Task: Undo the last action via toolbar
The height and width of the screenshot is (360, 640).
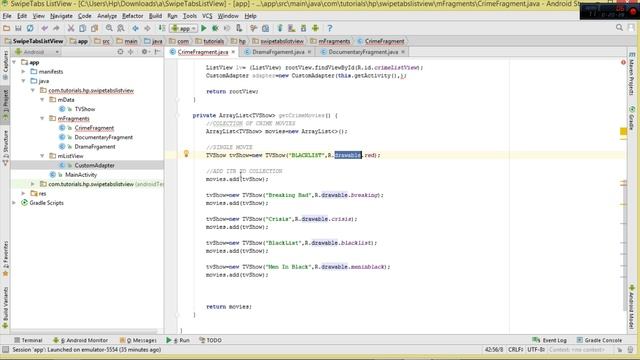Action: tap(44, 28)
